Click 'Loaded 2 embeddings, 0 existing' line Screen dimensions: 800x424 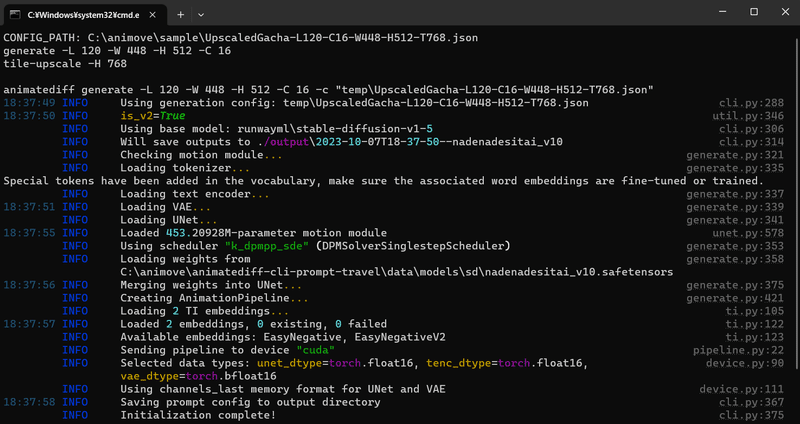(254, 324)
